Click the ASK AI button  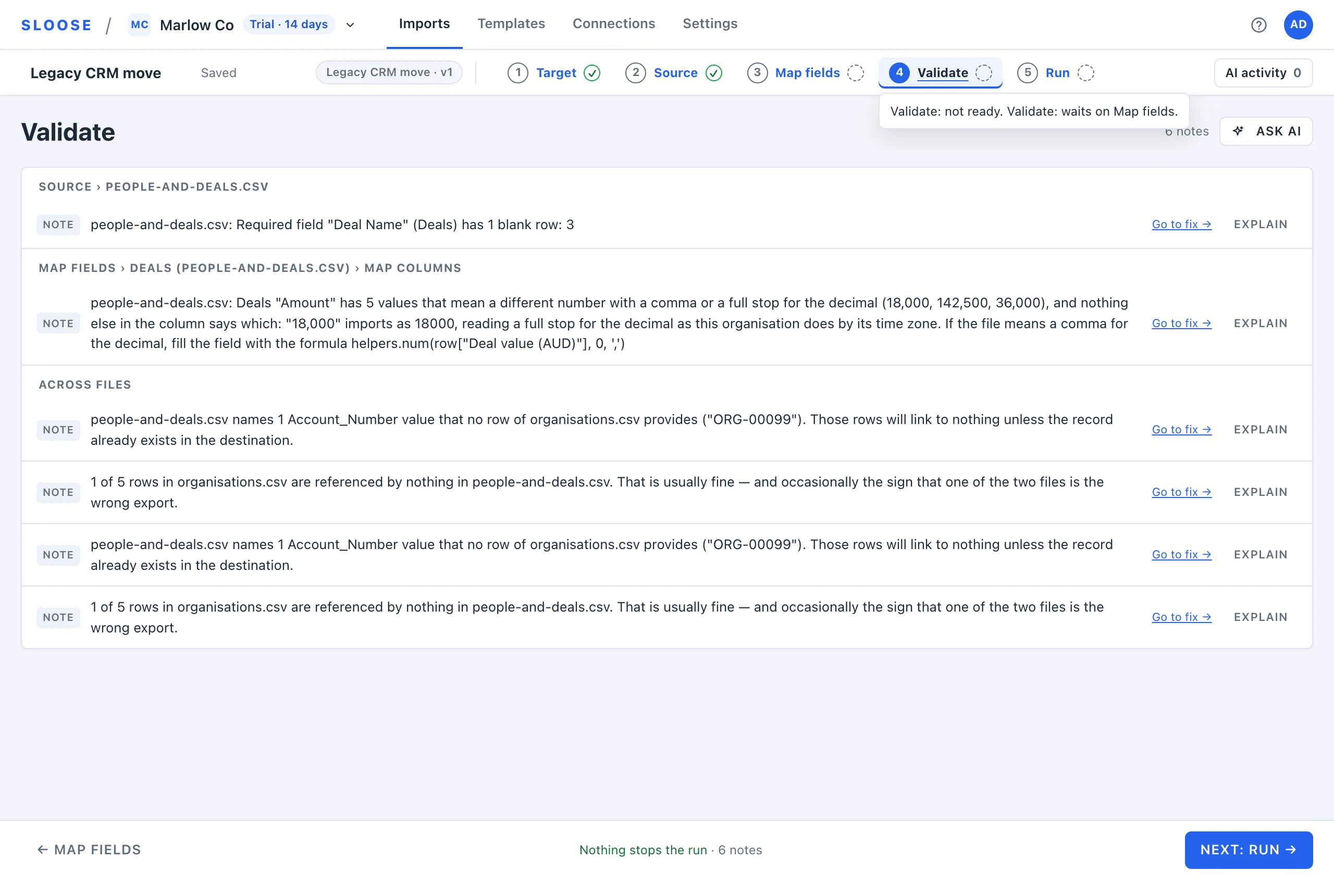tap(1265, 131)
